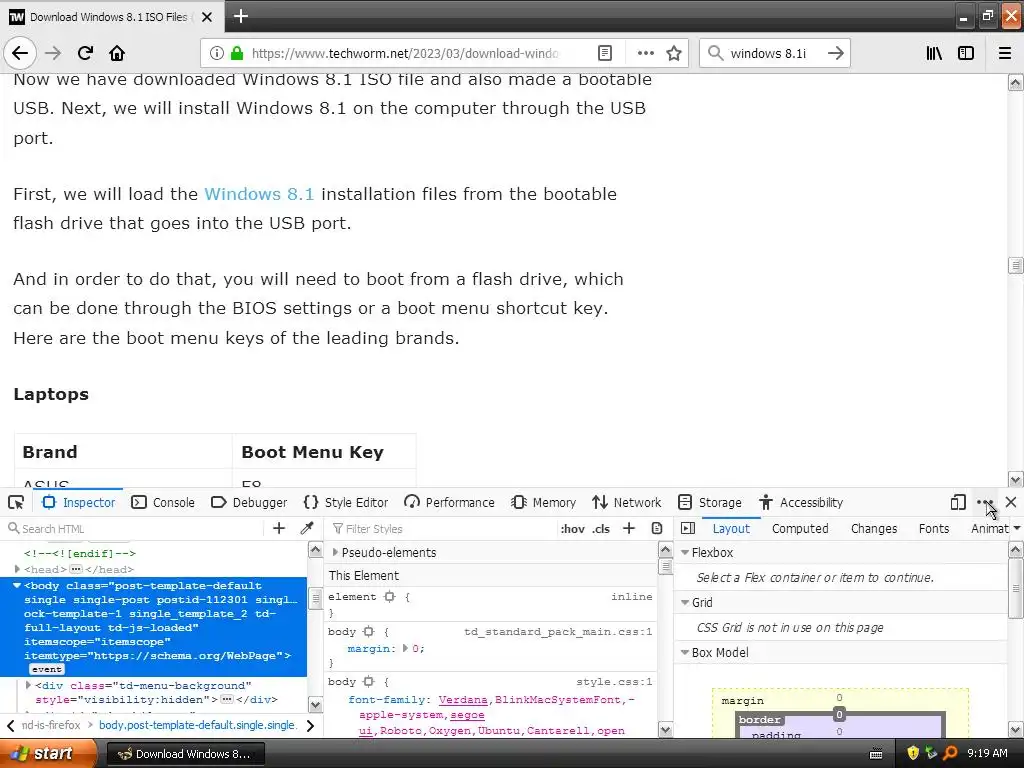
Task: Toggle the :hov pseudo-class panel
Action: click(x=572, y=528)
